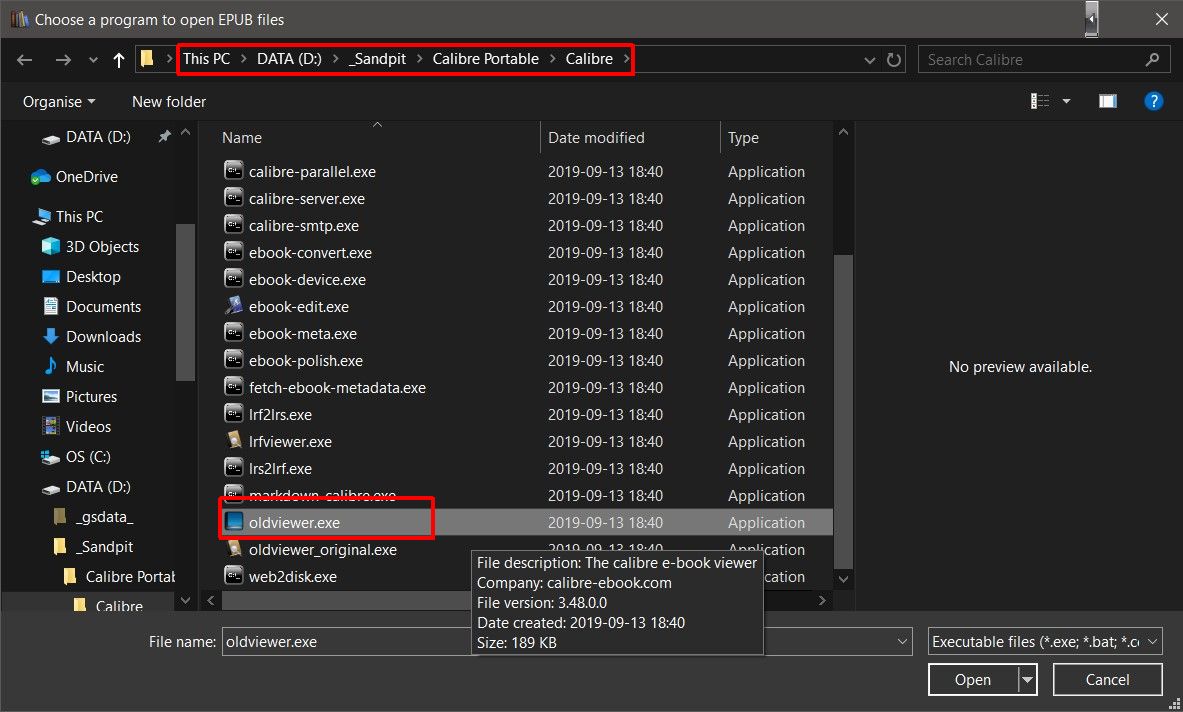The width and height of the screenshot is (1183, 712).
Task: Open _Sandpit folder in sidebar tree
Action: point(104,547)
